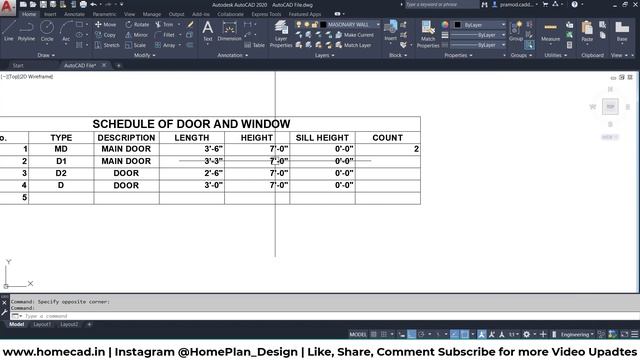Toggle object snap tracking in status bar
The height and width of the screenshot is (360, 640).
(x=454, y=334)
